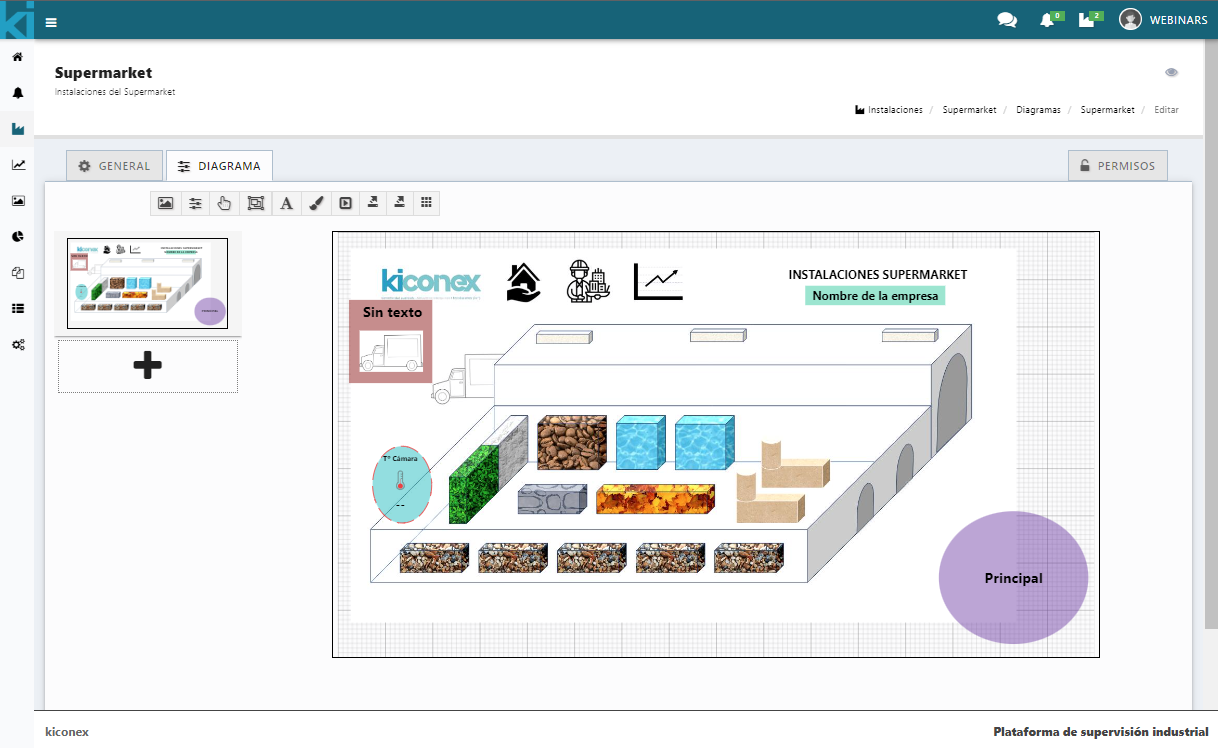The height and width of the screenshot is (748, 1218).
Task: Go to home icon in left sidebar
Action: click(x=17, y=57)
